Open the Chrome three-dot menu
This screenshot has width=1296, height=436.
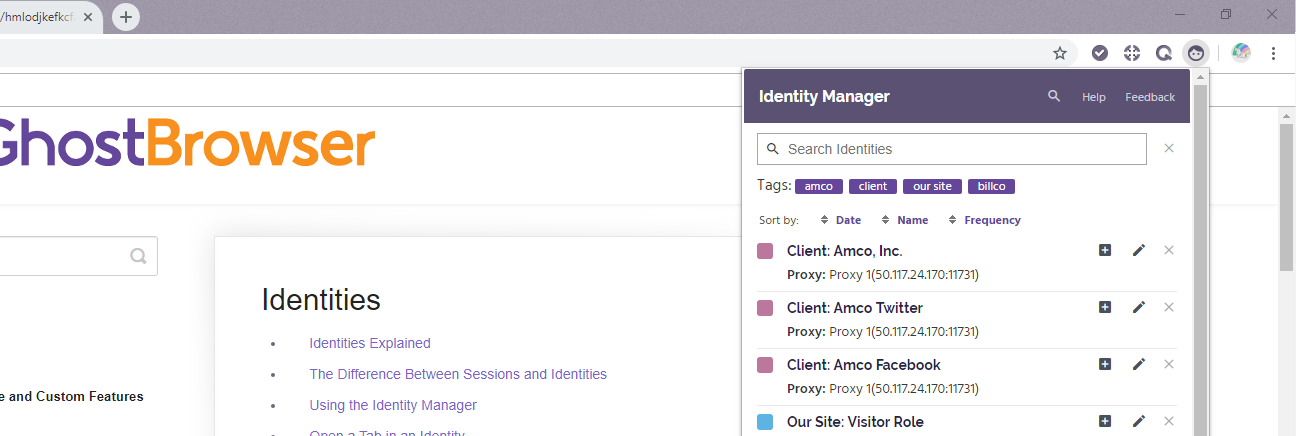click(x=1274, y=53)
